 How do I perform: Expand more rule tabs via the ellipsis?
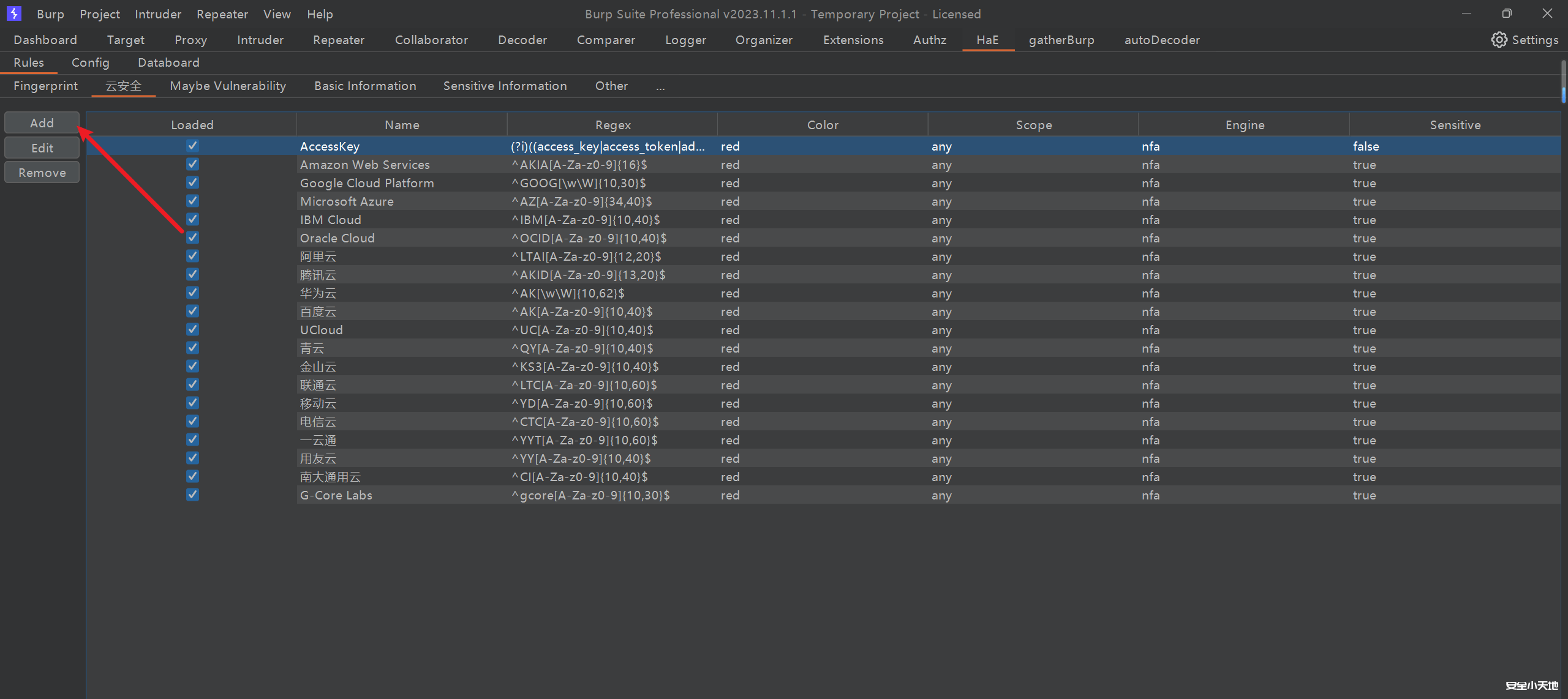[660, 86]
